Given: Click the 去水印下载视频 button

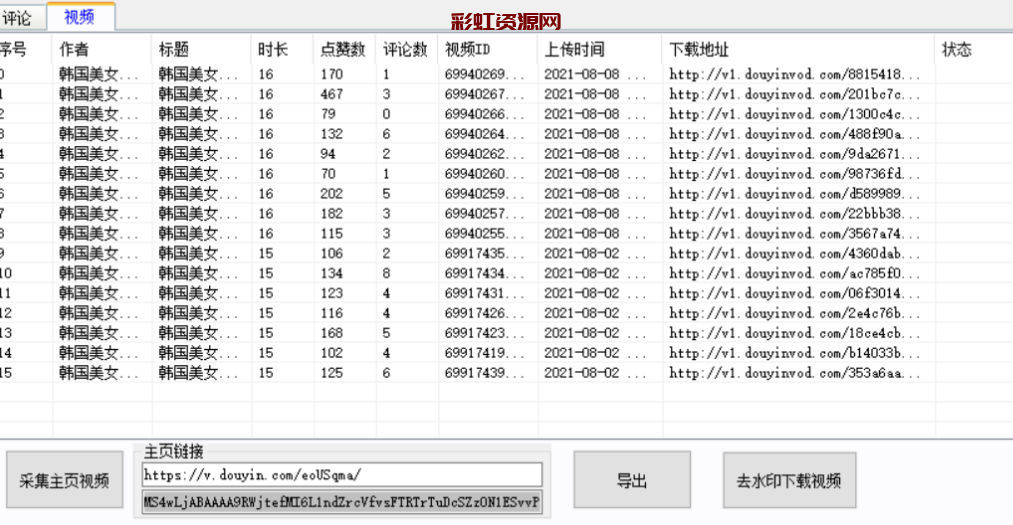Looking at the screenshot, I should [789, 481].
